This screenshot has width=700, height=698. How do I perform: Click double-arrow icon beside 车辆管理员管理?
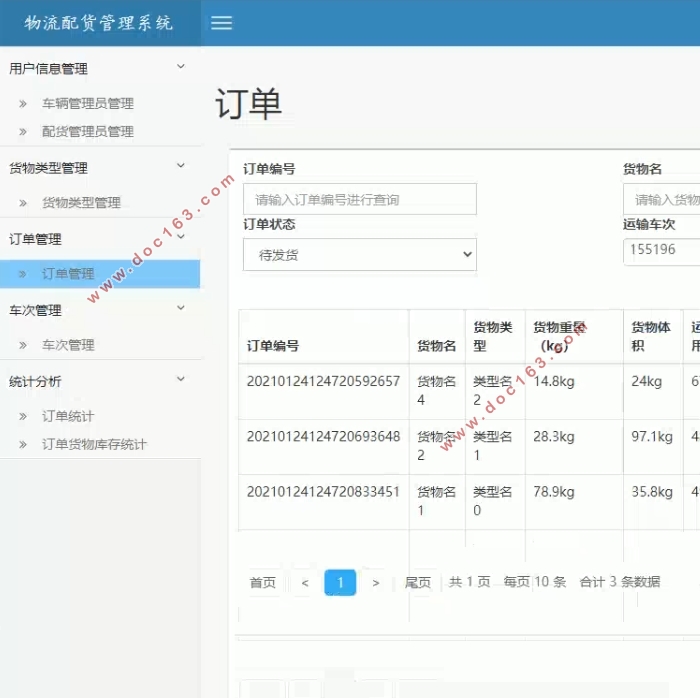point(23,104)
